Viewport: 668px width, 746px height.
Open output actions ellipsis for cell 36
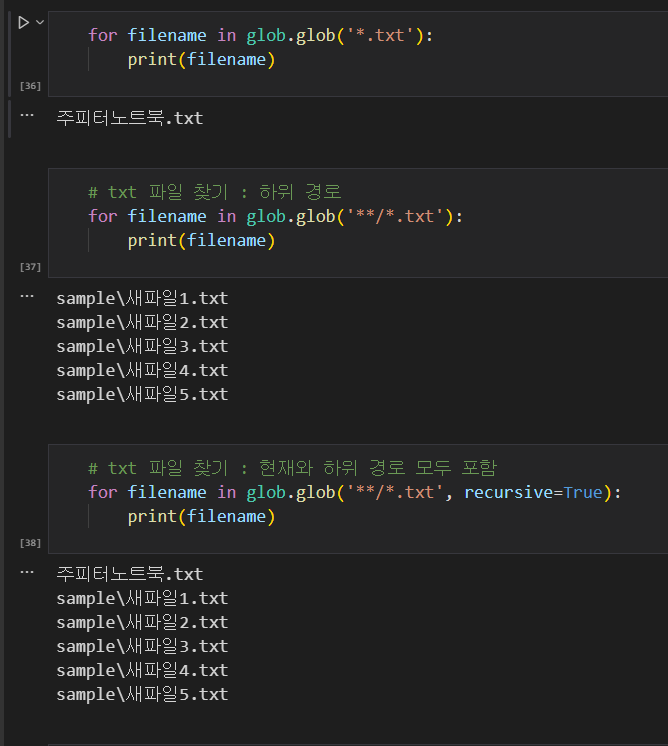[27, 115]
